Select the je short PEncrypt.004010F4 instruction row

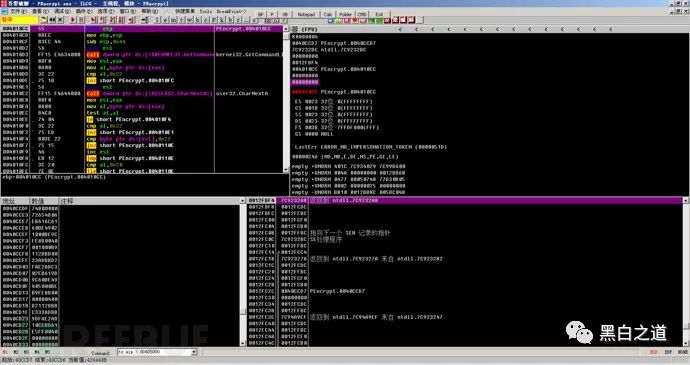[142, 119]
